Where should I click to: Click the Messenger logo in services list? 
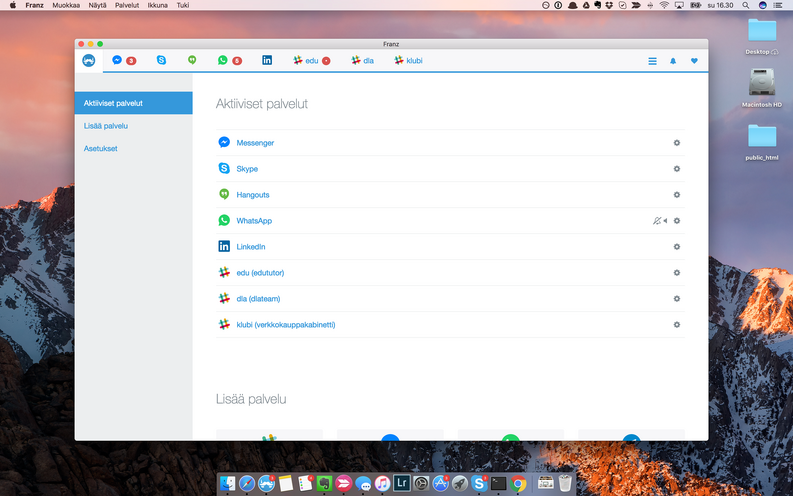[224, 143]
